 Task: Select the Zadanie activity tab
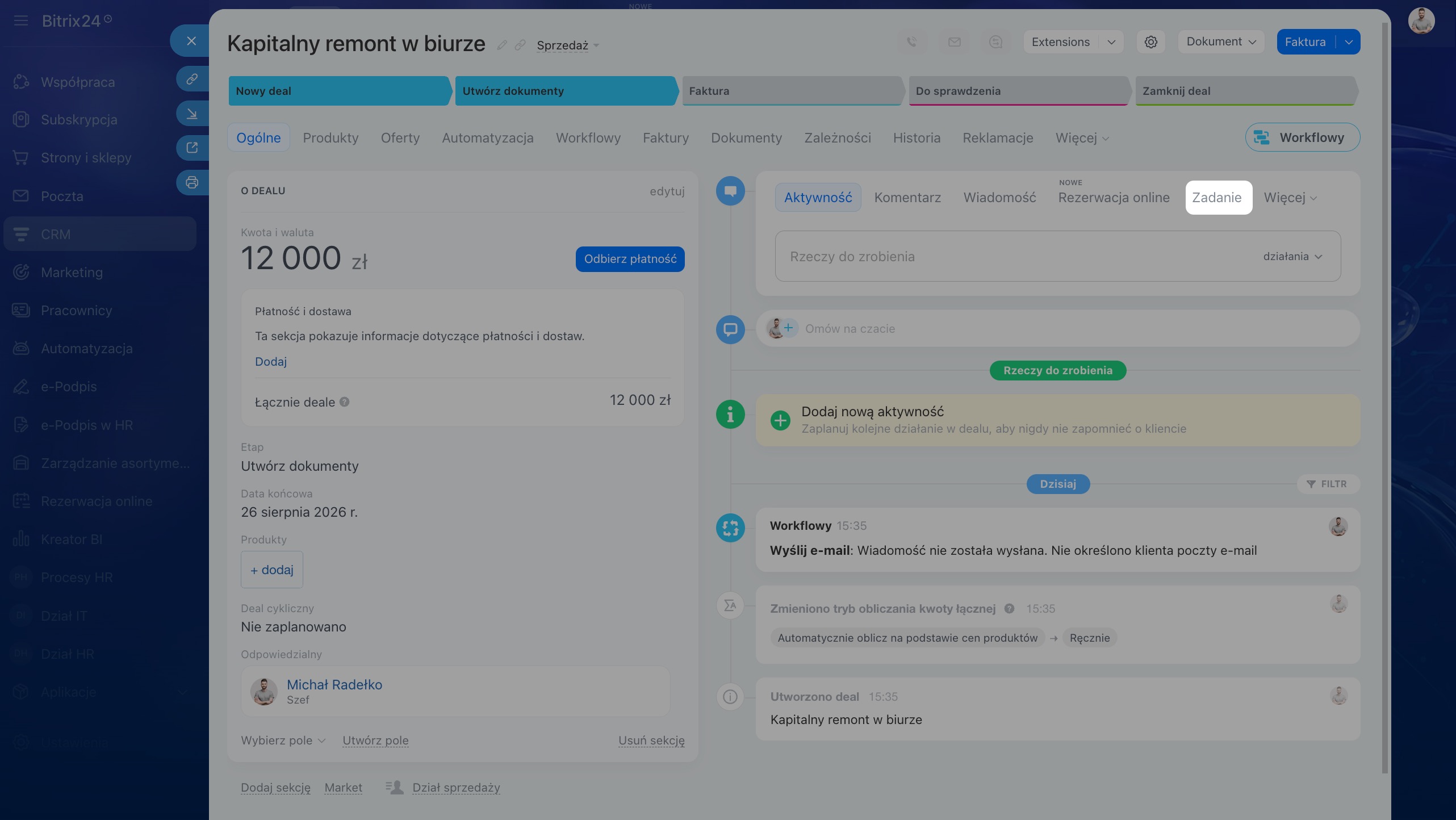[1218, 198]
